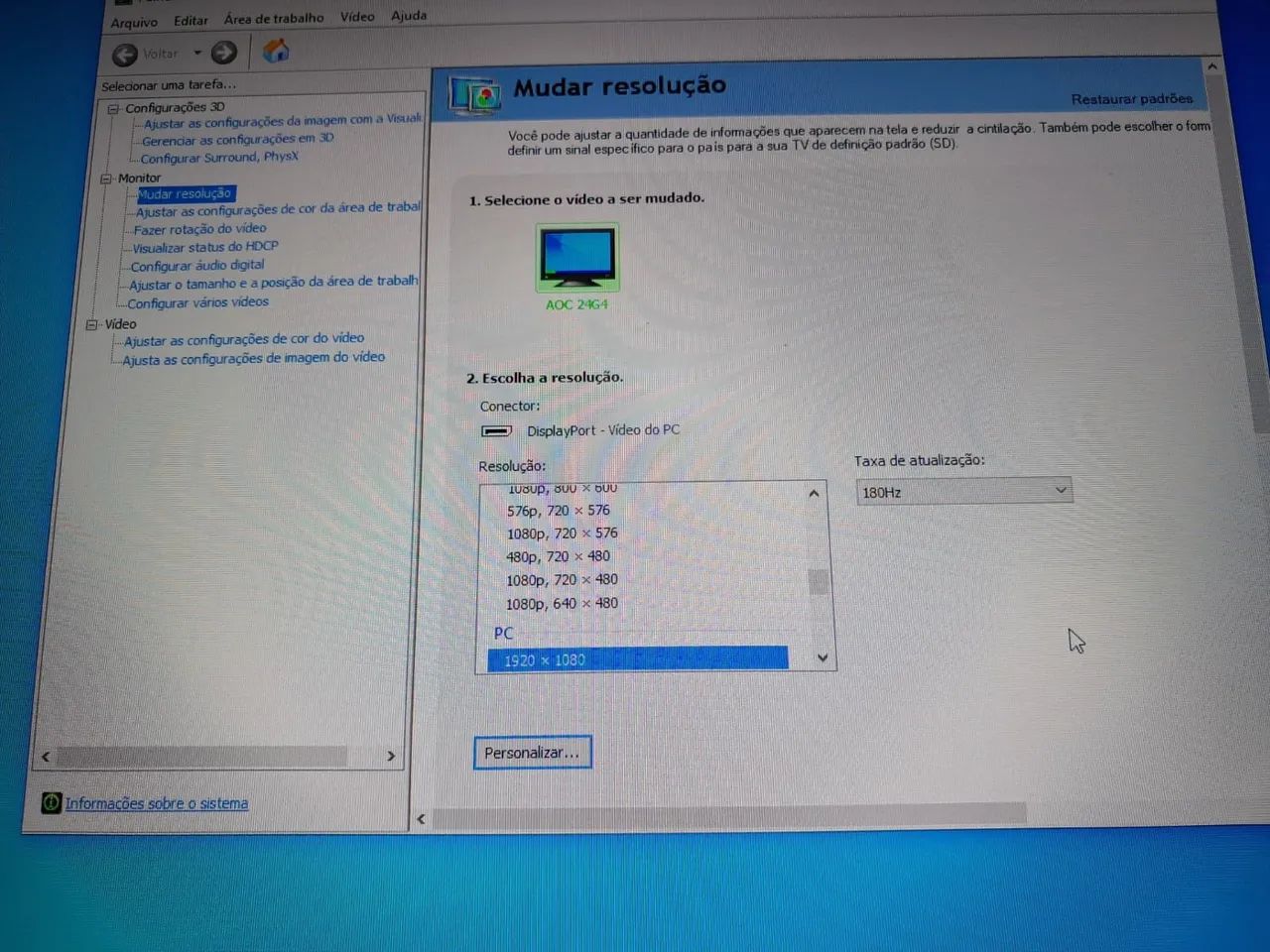Open Ajusta as configurações de imagem do vídeo
1270x952 pixels.
click(254, 359)
